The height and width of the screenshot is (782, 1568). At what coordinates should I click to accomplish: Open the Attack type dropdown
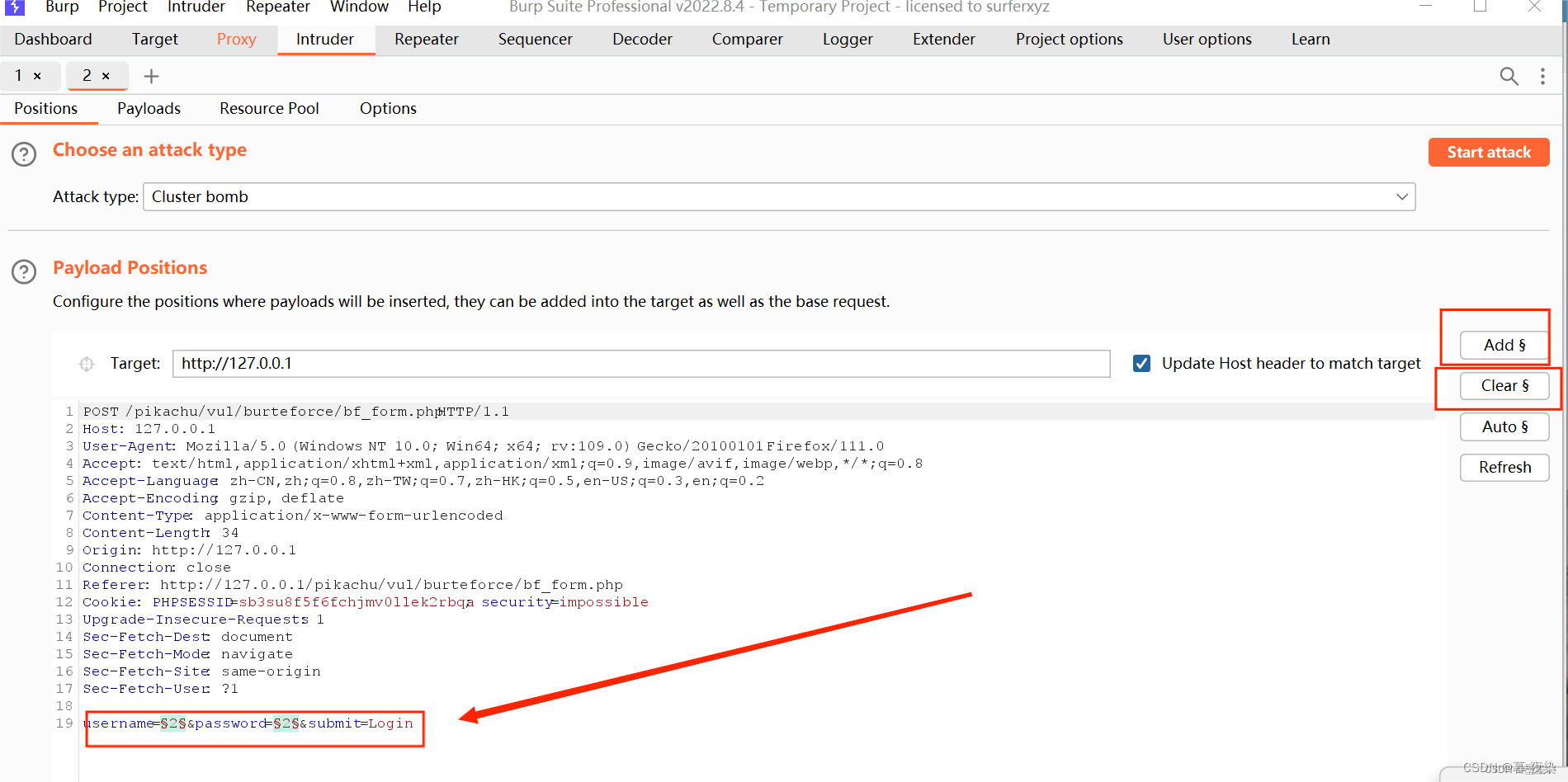click(779, 197)
